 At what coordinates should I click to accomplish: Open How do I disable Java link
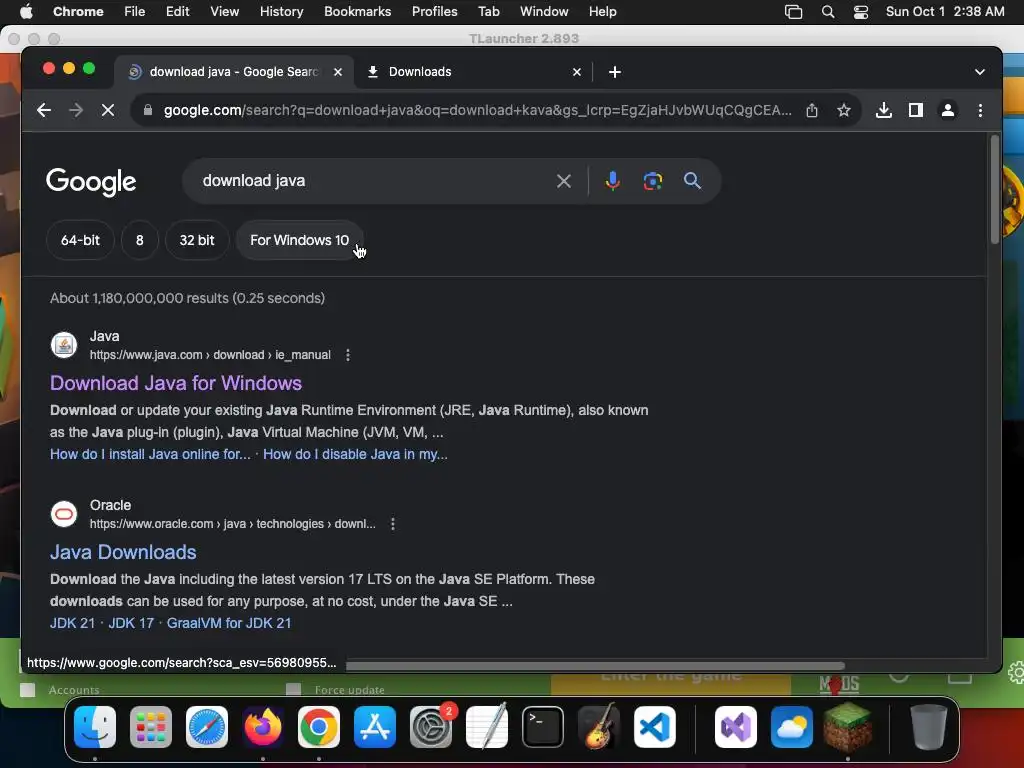coord(355,455)
